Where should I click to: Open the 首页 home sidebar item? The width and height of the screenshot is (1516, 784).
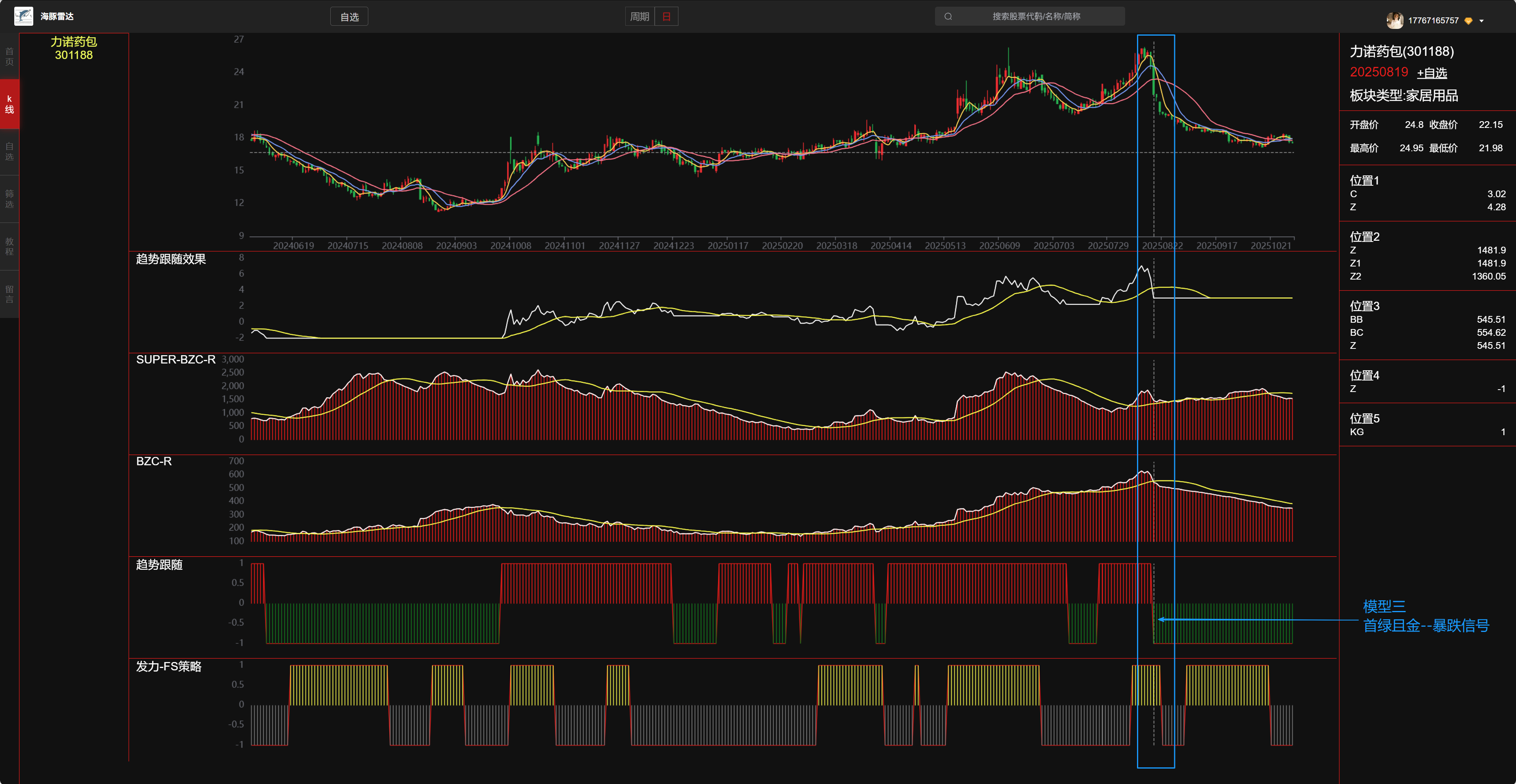click(10, 57)
